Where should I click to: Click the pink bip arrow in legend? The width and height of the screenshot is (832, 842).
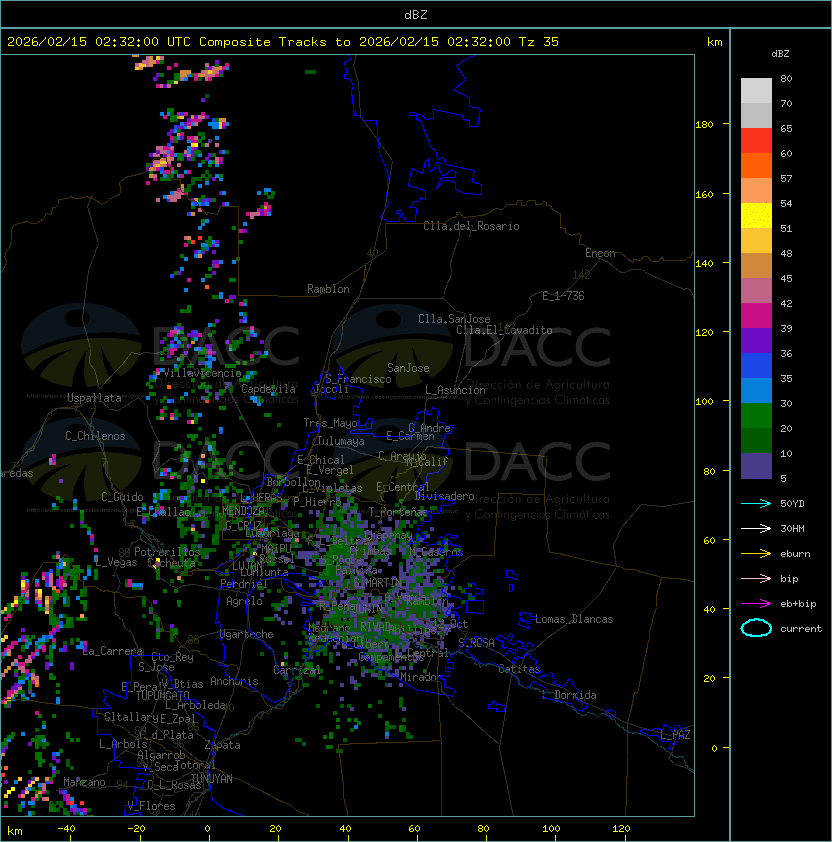click(756, 578)
